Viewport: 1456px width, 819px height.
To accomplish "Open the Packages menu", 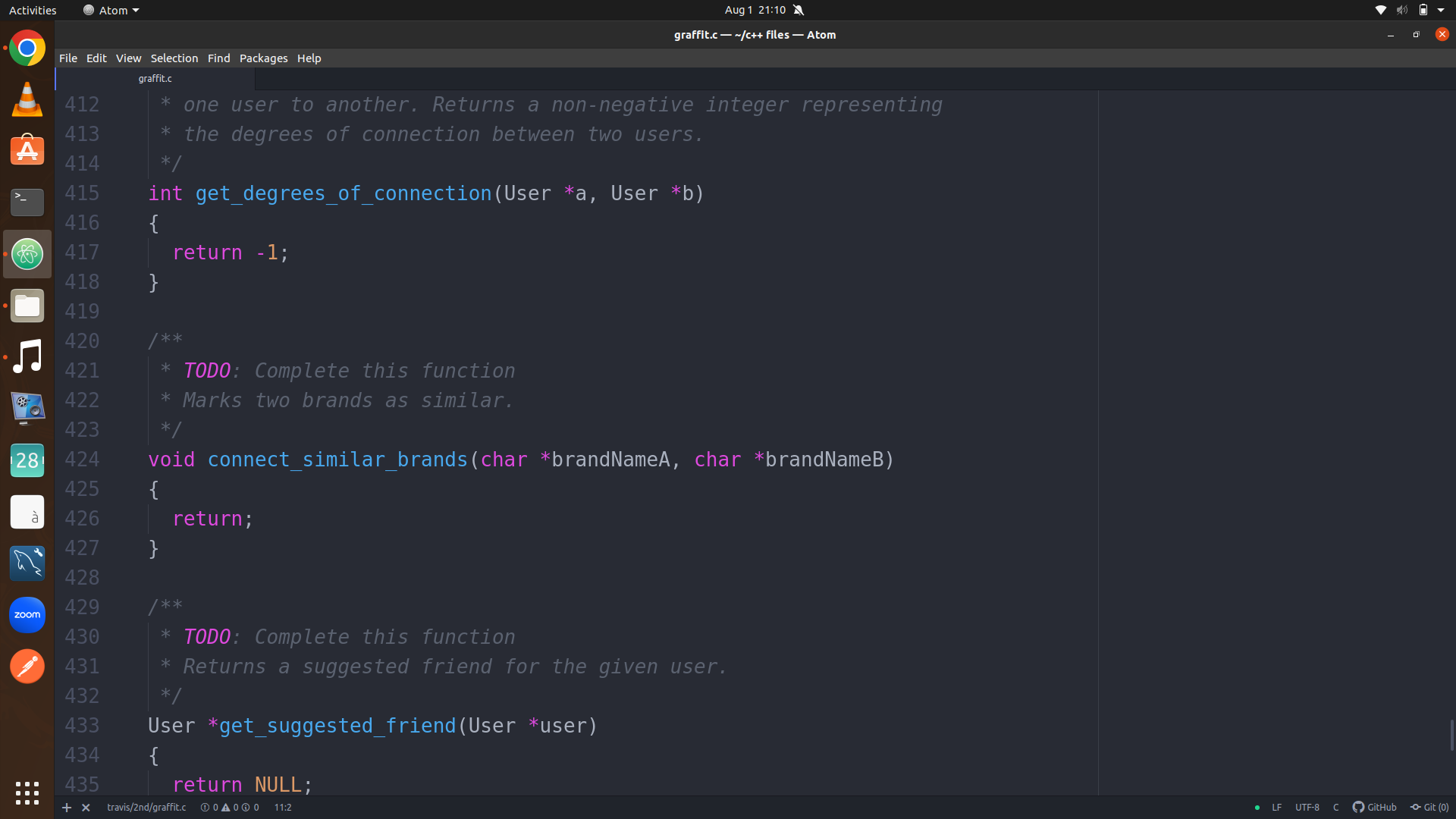I will coord(263,58).
